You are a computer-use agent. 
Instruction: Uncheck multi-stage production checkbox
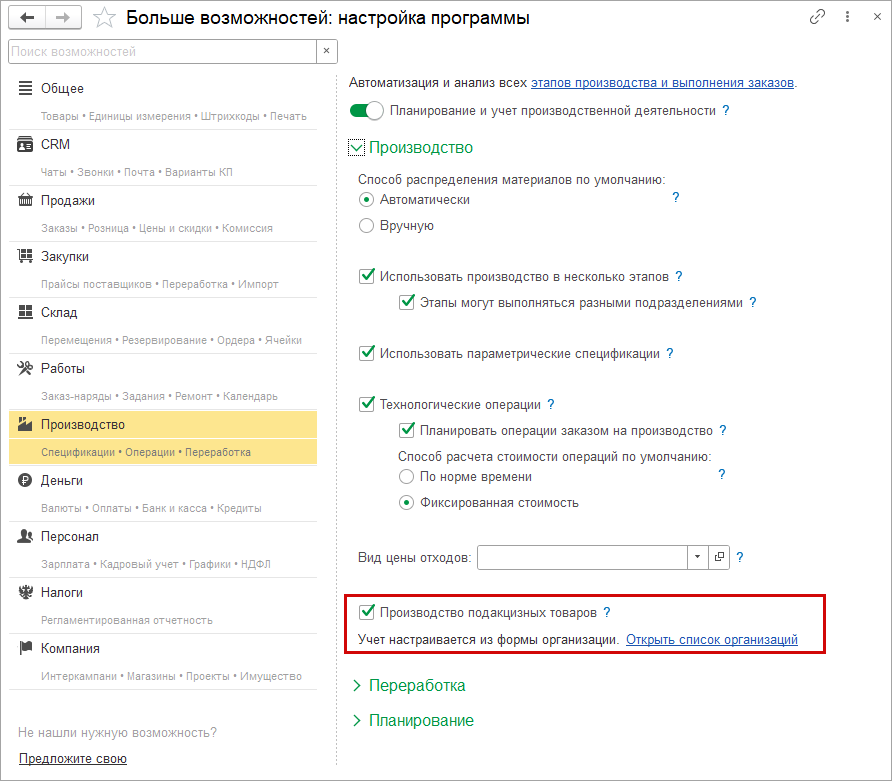point(367,276)
